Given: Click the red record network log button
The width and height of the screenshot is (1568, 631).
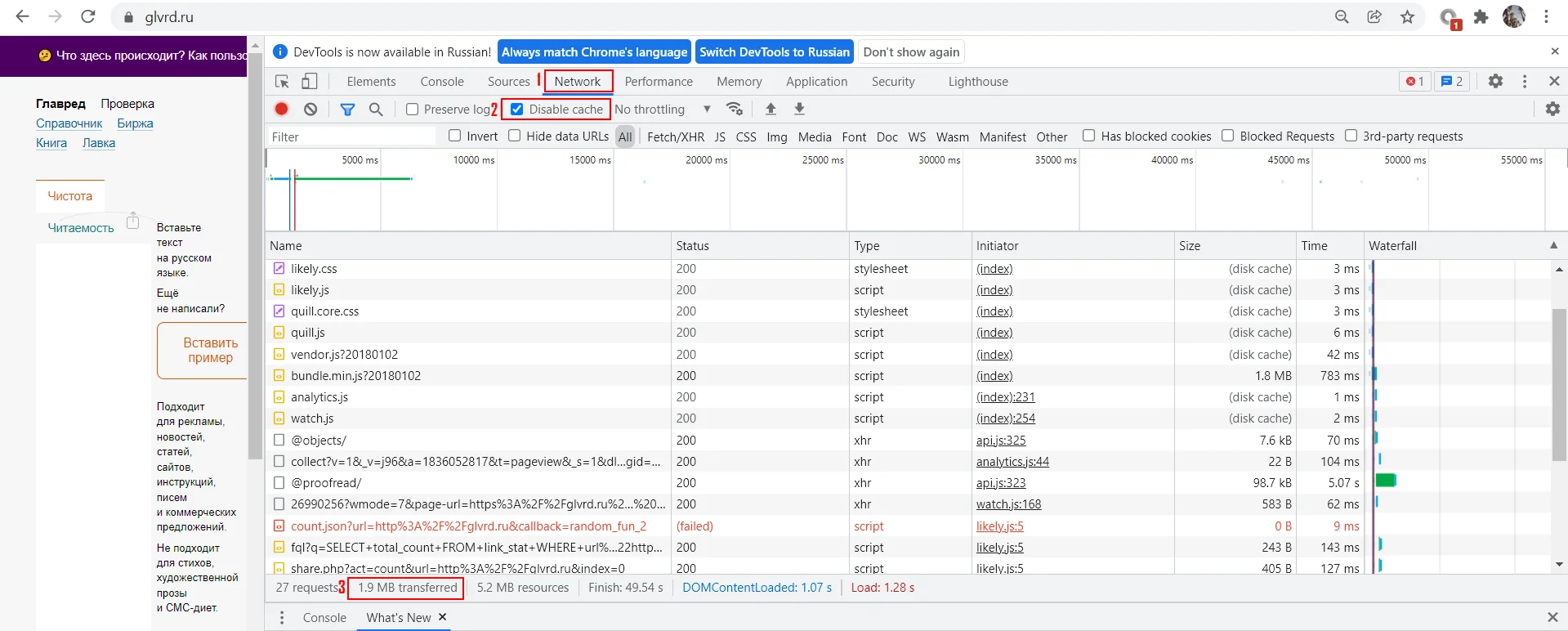Looking at the screenshot, I should pos(282,109).
